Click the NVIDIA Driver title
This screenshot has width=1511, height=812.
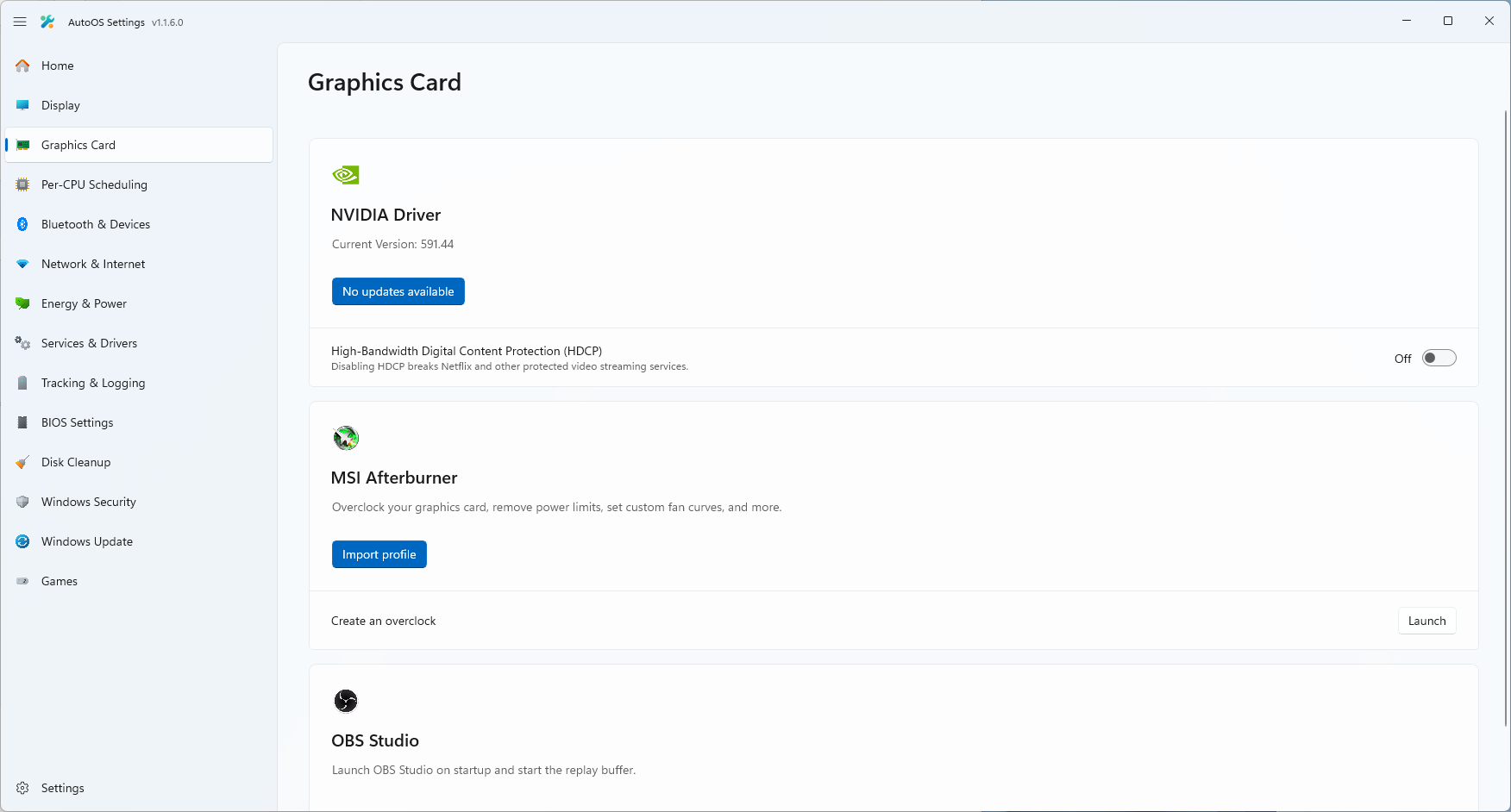click(x=386, y=215)
